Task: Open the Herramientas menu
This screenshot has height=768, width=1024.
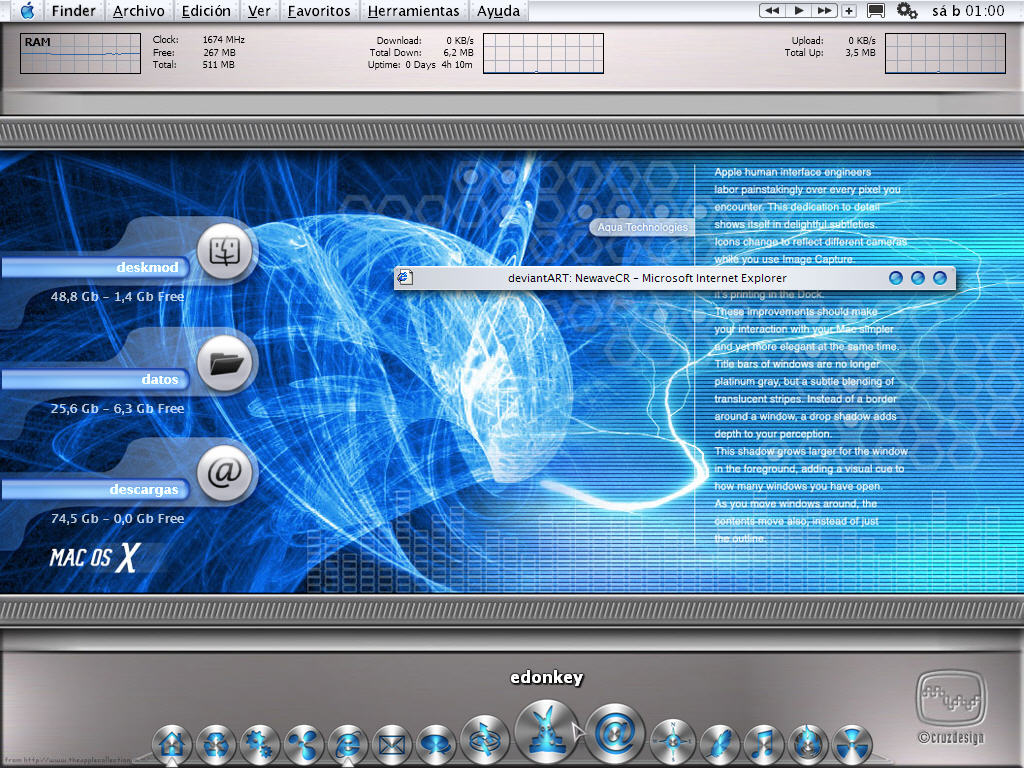Action: click(x=413, y=11)
